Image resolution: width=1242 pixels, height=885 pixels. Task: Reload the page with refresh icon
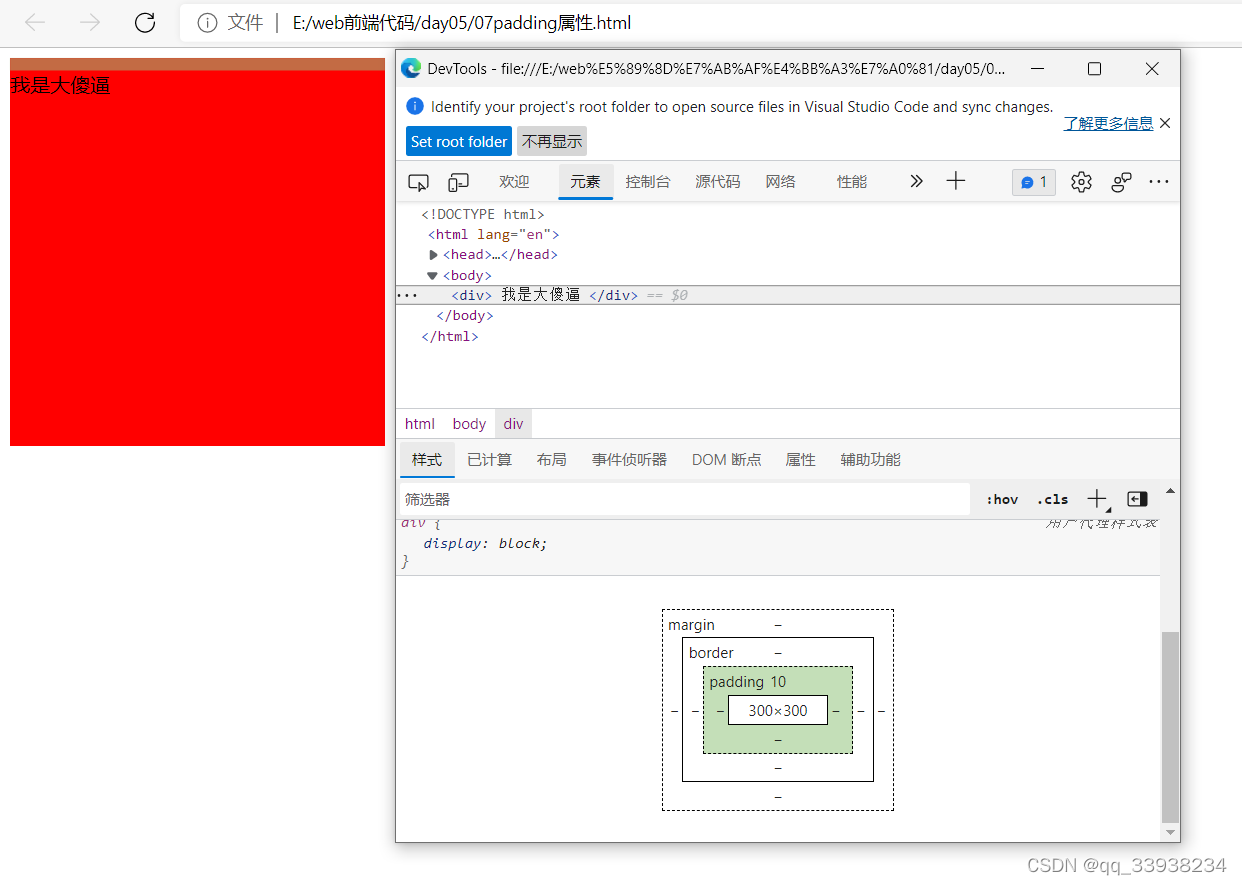click(x=145, y=23)
